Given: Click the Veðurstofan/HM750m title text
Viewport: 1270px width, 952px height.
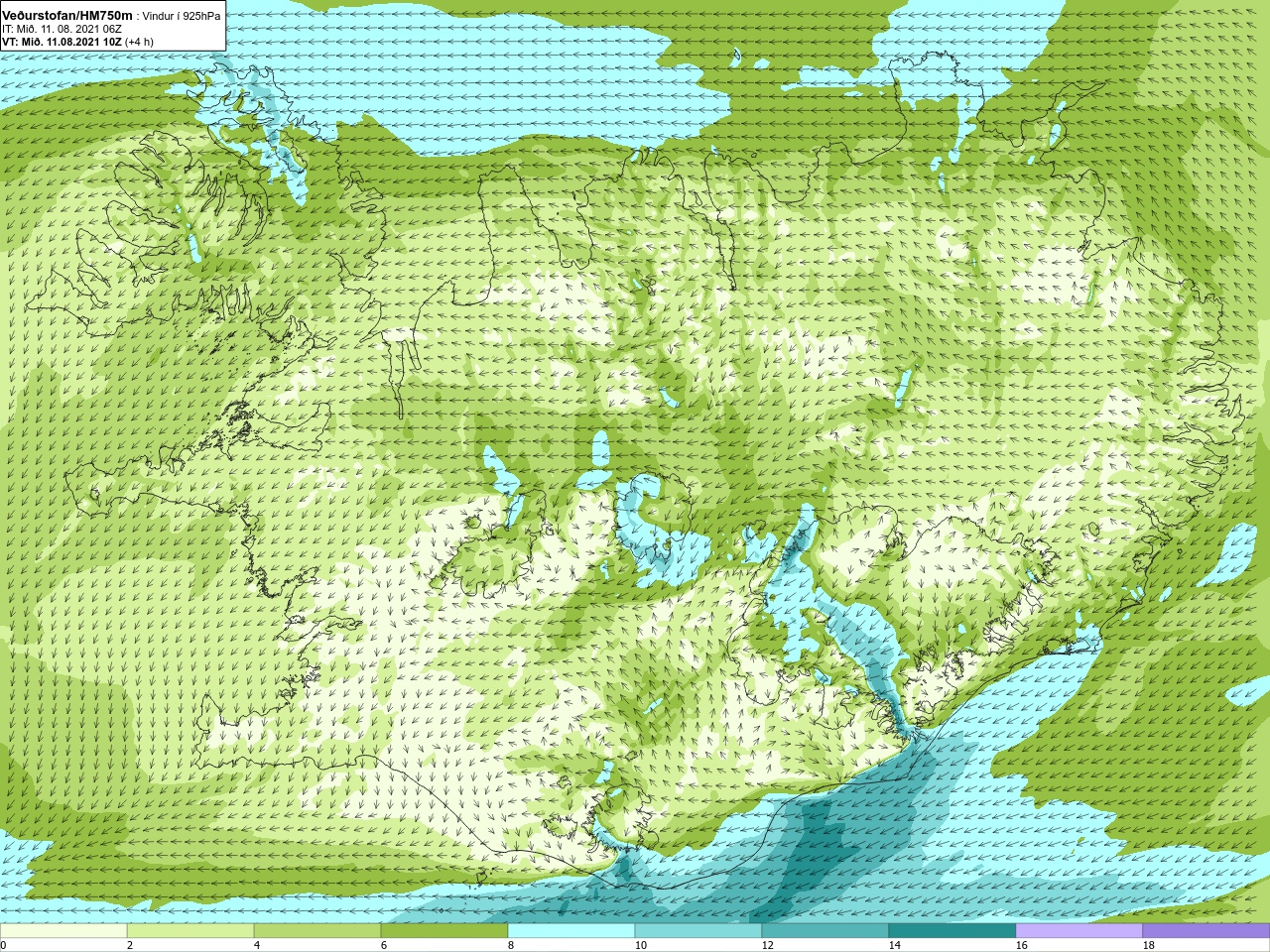Looking at the screenshot, I should 66,15.
